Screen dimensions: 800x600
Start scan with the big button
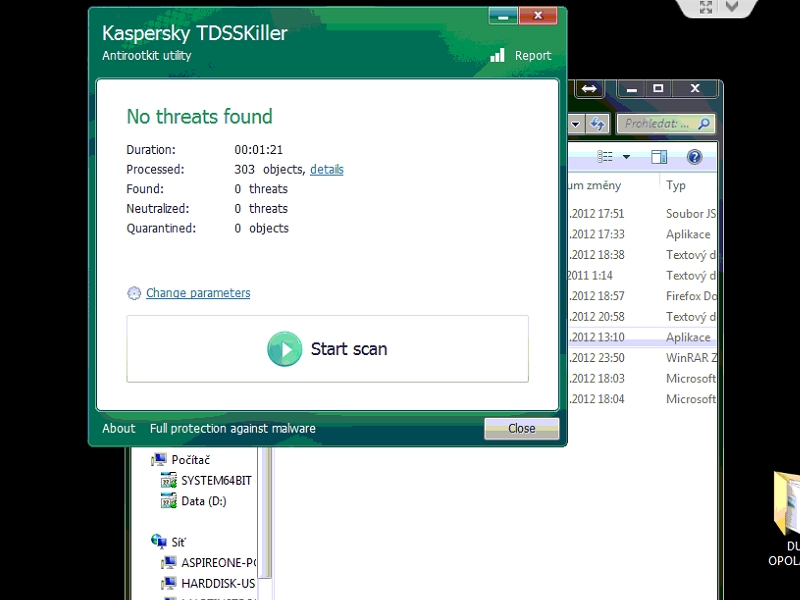point(328,349)
